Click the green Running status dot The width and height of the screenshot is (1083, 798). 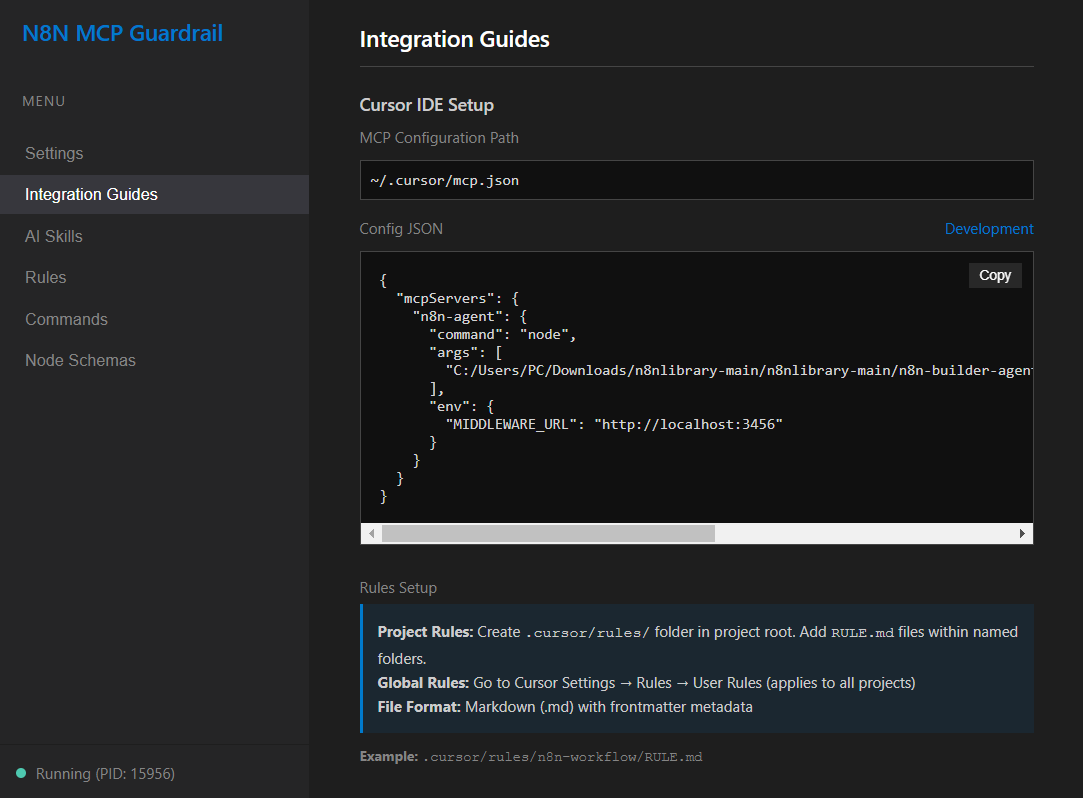(x=23, y=774)
